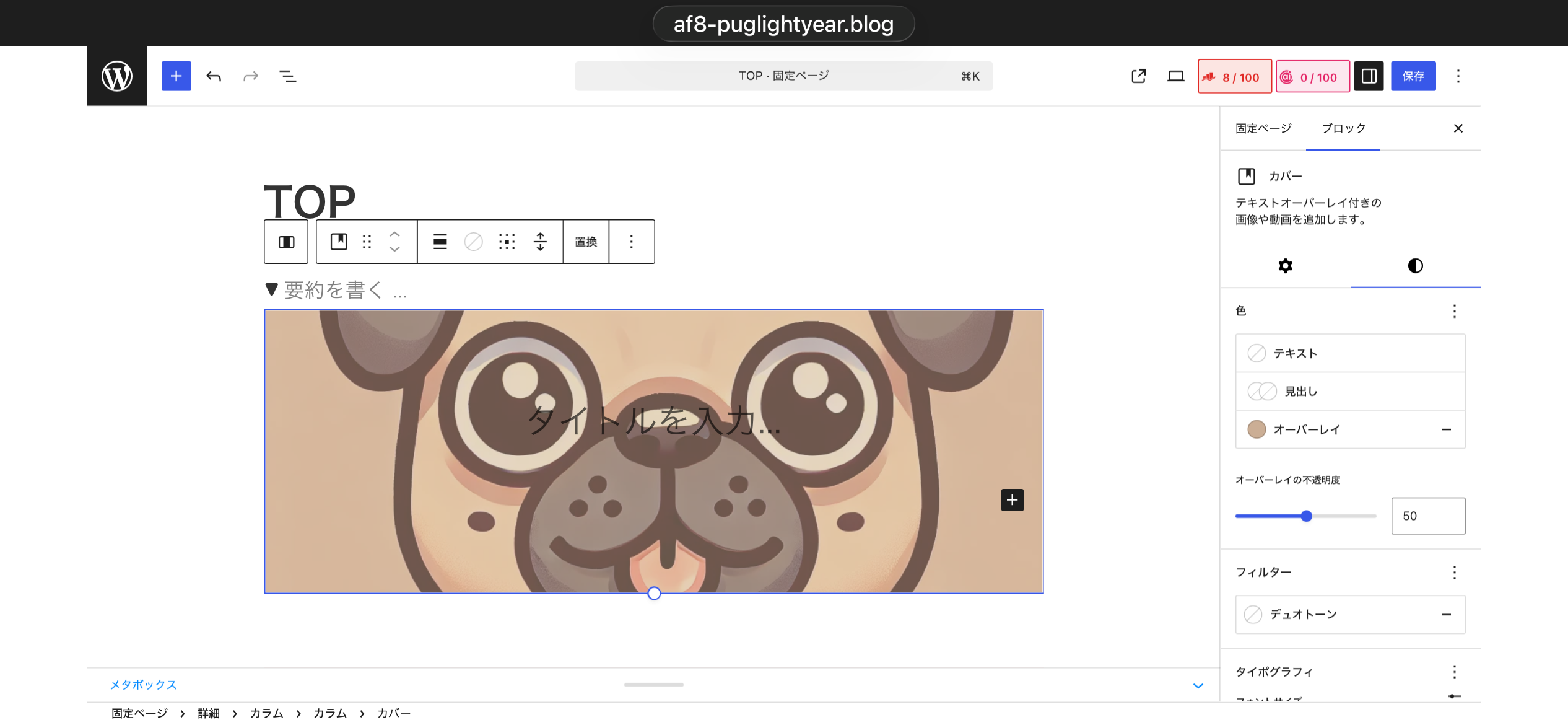Reset the デュオトーン filter with minus button
1568x725 pixels.
click(1446, 614)
